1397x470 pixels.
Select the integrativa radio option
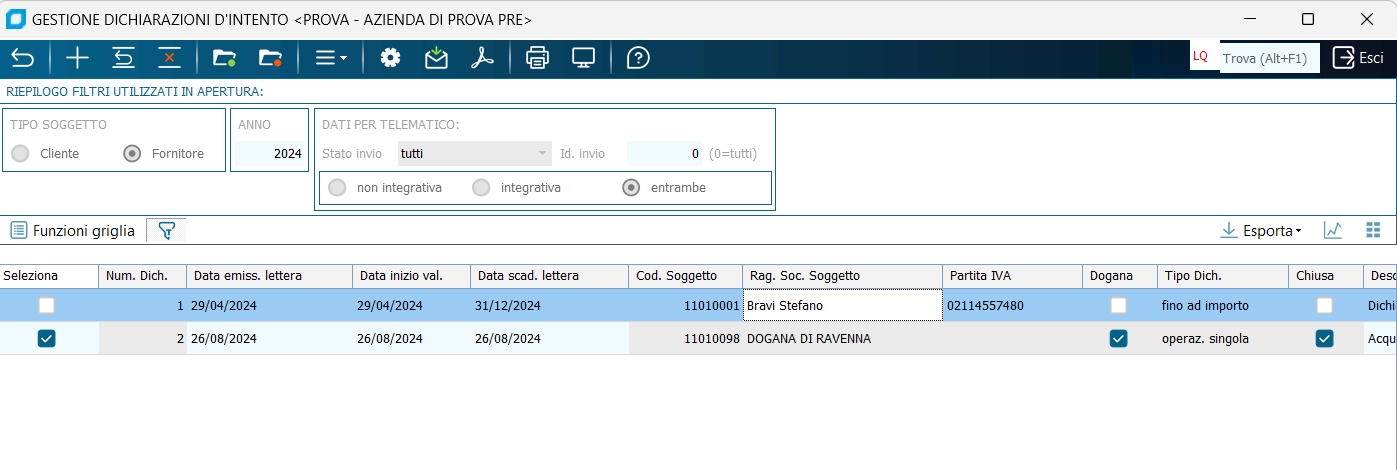pos(482,187)
